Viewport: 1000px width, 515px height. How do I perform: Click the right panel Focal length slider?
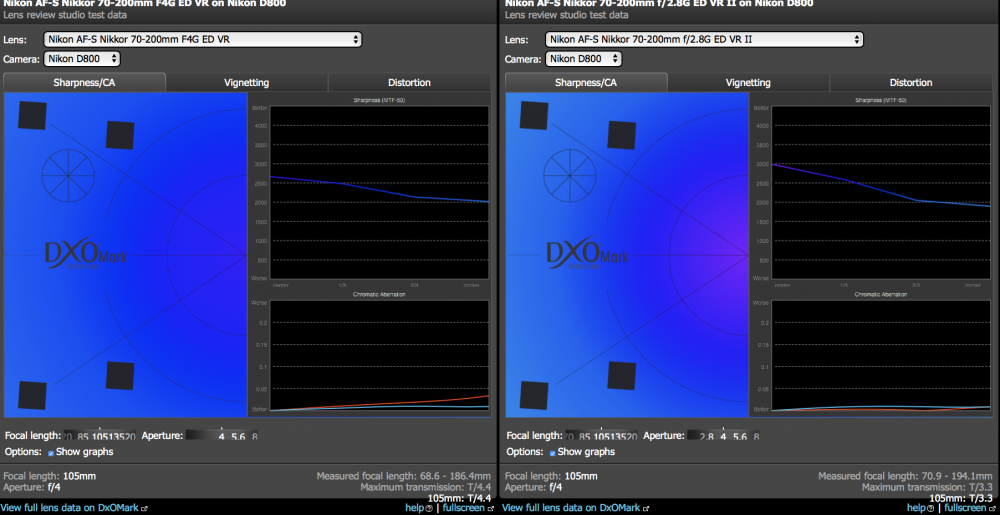point(601,436)
